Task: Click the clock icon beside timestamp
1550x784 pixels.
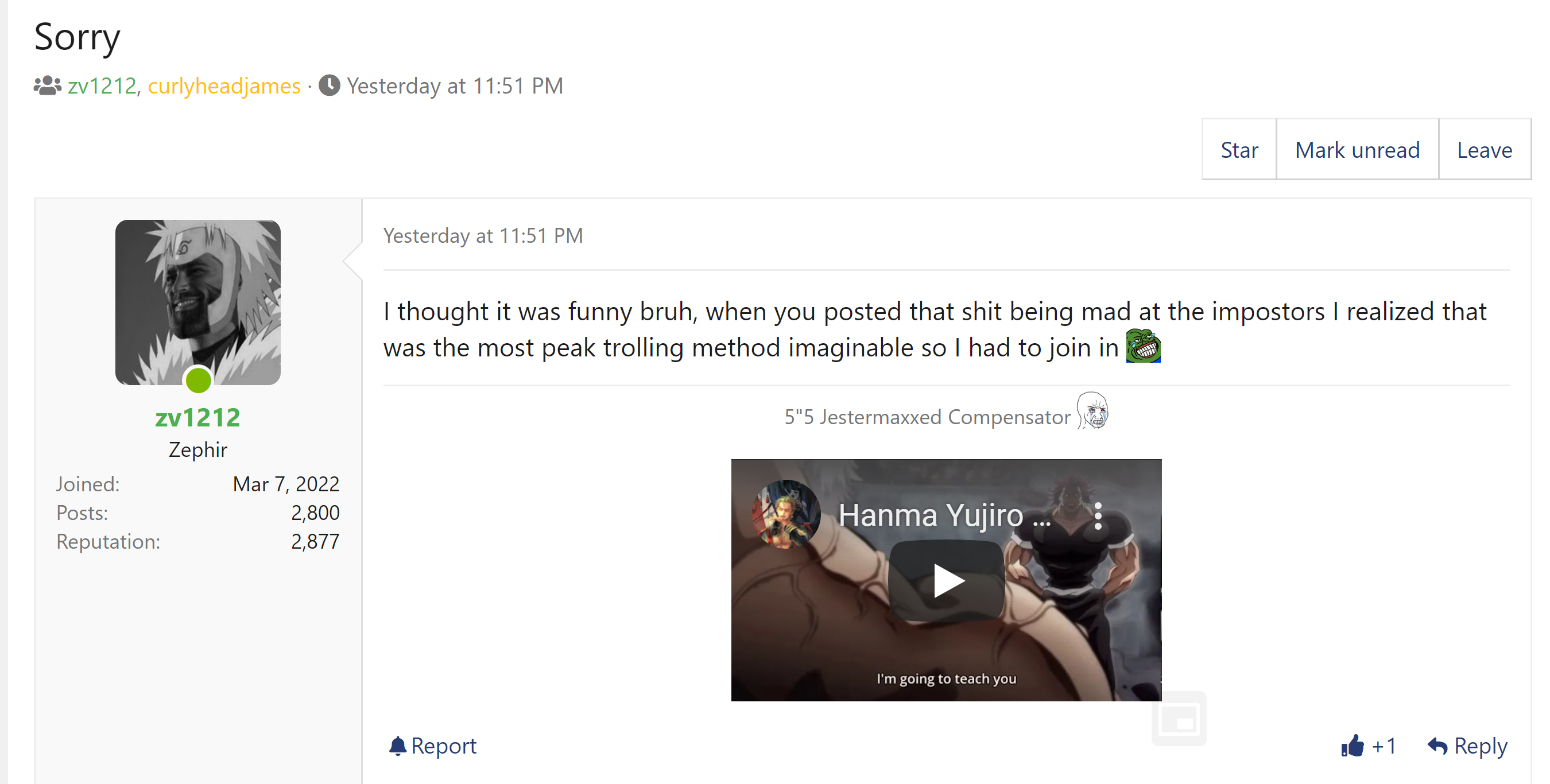Action: (329, 86)
